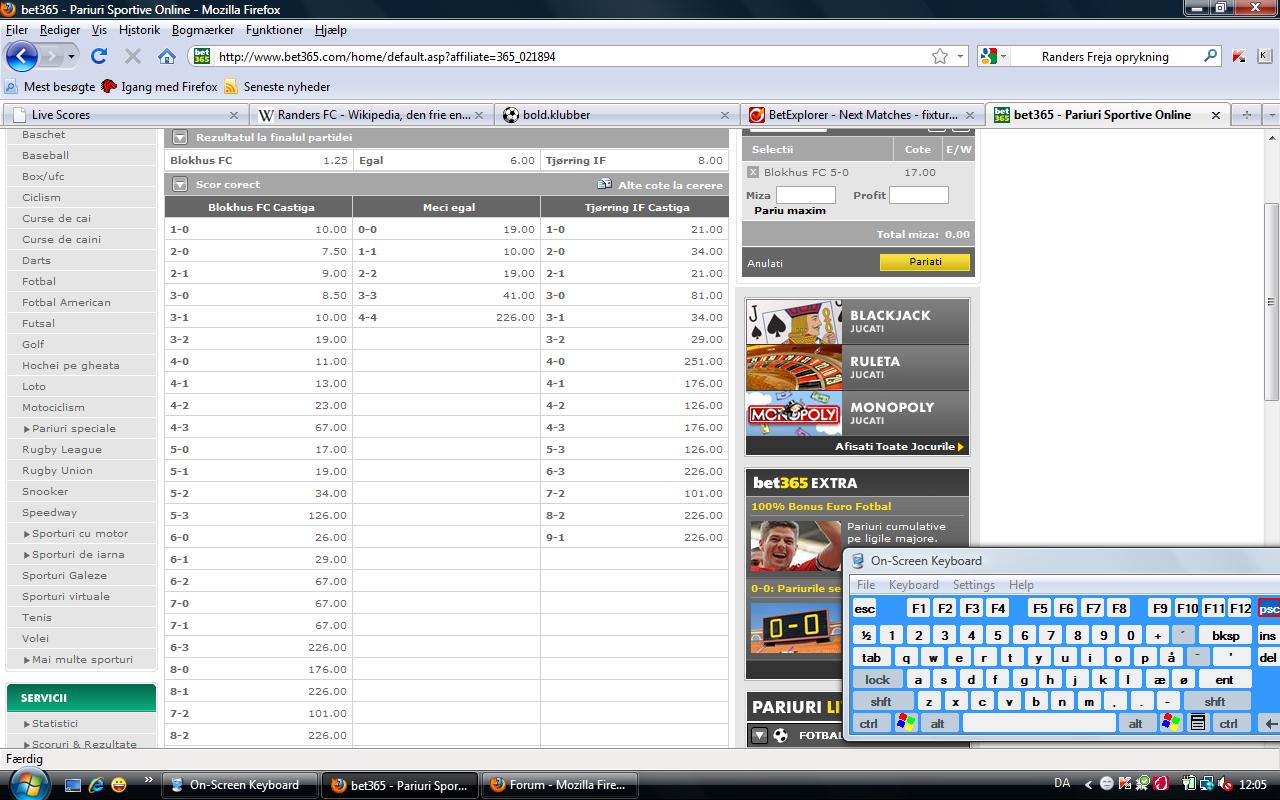This screenshot has height=800, width=1280.
Task: Click the page vertical scrollbar thumb
Action: pos(1272,301)
